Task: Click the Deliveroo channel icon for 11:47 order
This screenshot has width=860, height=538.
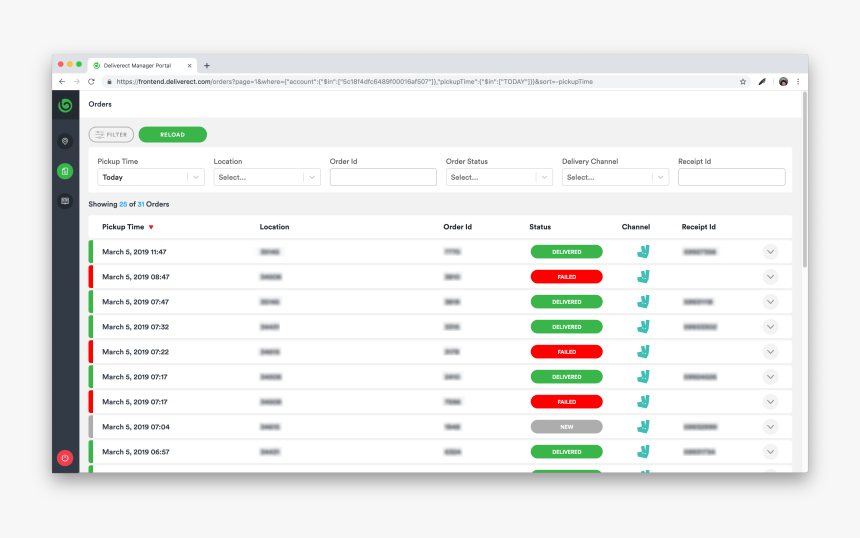Action: click(x=643, y=252)
